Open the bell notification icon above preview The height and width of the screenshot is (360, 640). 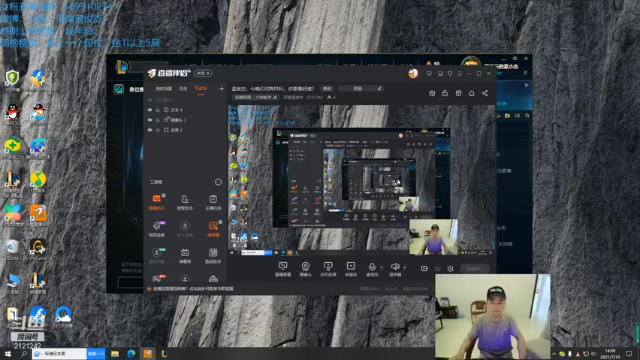471,93
